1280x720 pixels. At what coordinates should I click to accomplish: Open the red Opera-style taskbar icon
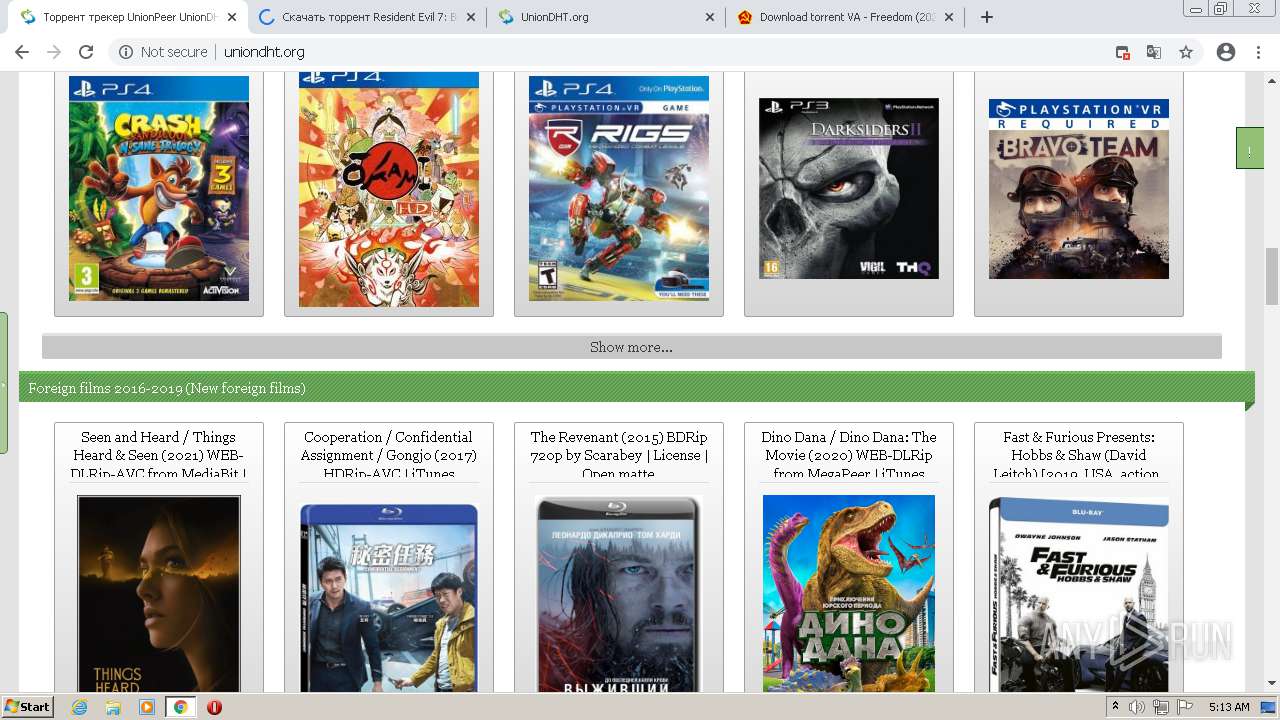click(x=214, y=707)
